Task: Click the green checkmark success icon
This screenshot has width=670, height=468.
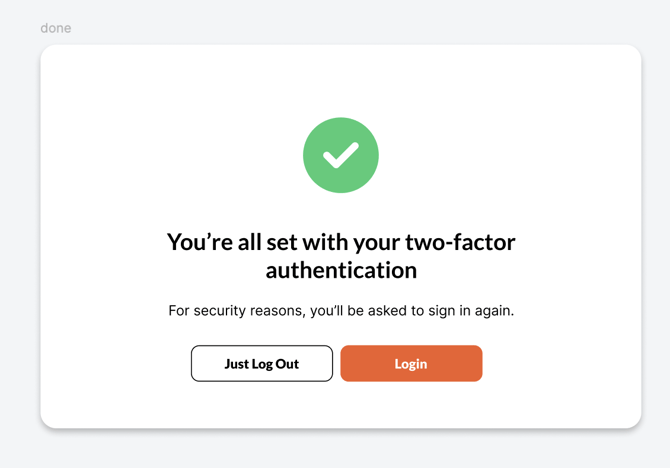Action: pos(341,155)
